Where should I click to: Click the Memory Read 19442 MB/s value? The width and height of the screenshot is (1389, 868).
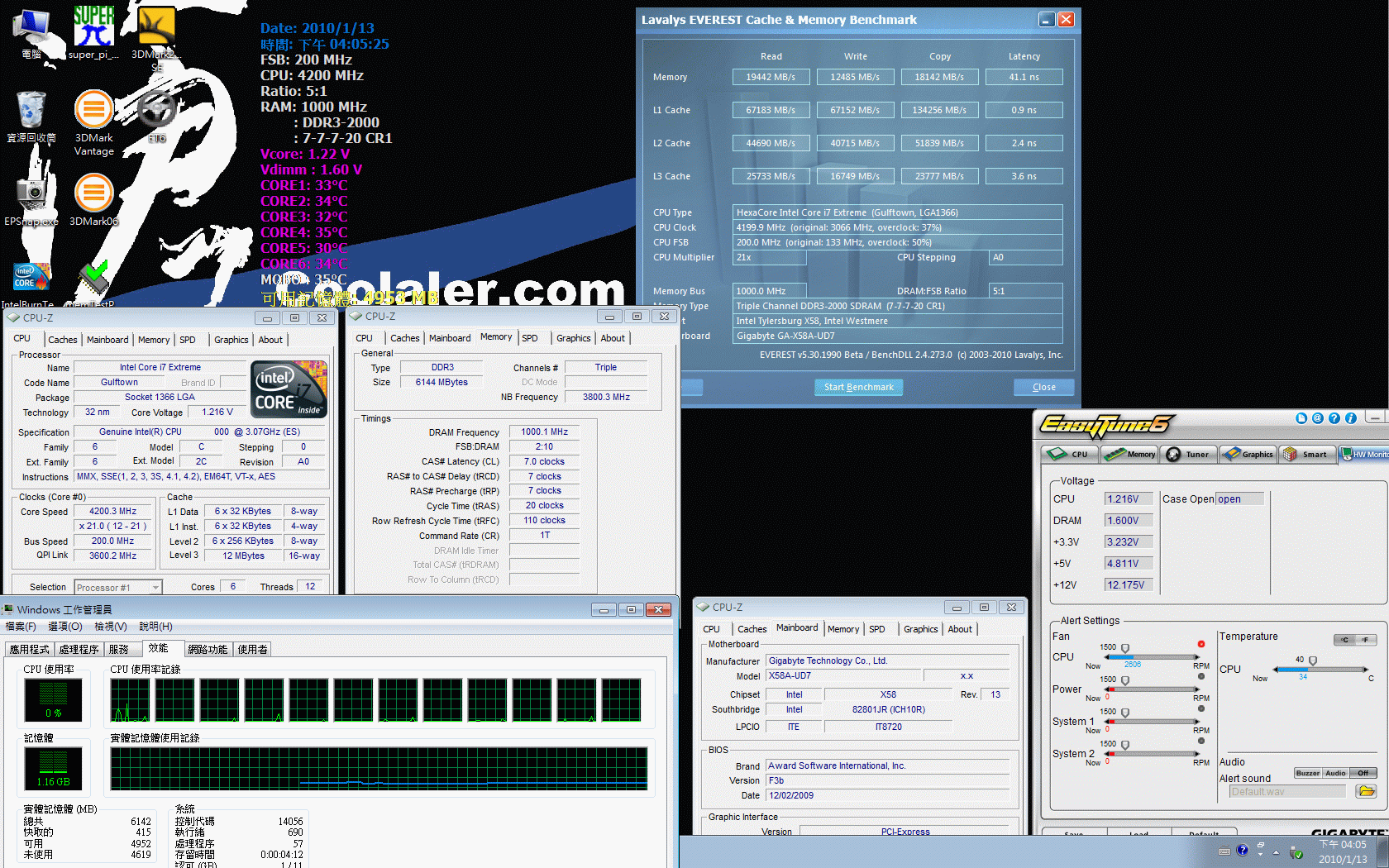(x=771, y=77)
